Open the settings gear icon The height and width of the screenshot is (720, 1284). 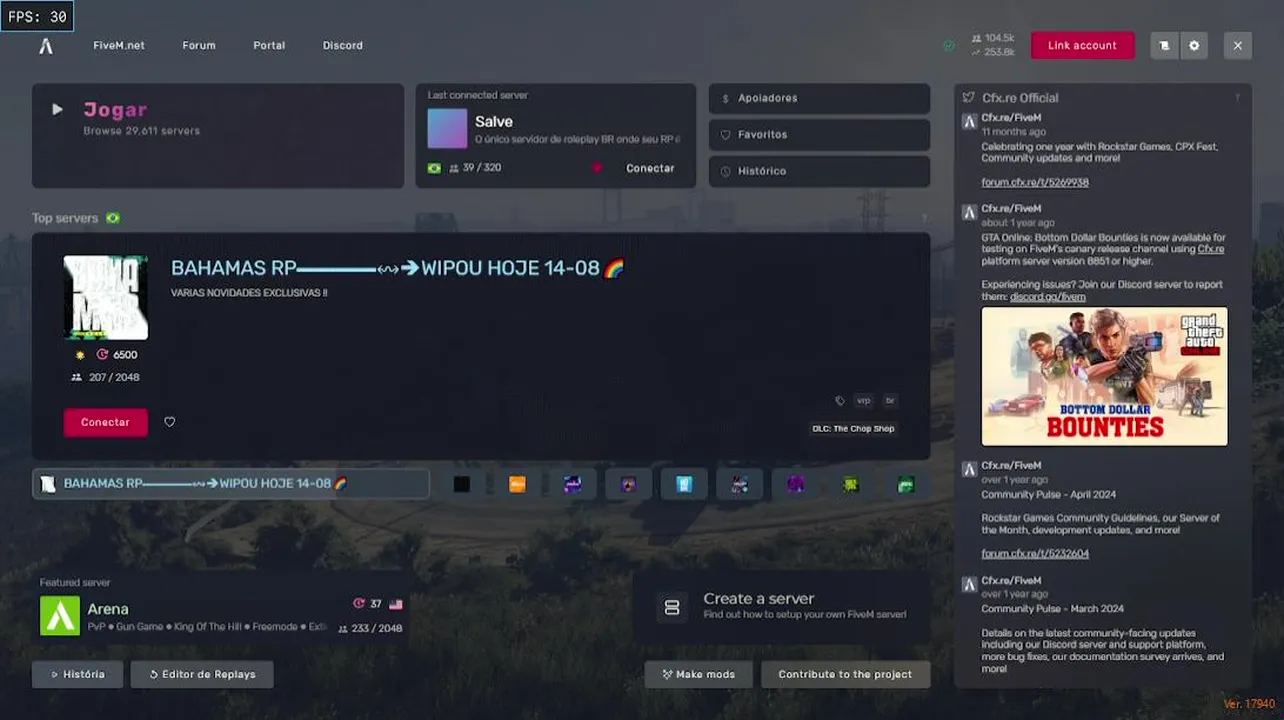pyautogui.click(x=1194, y=45)
